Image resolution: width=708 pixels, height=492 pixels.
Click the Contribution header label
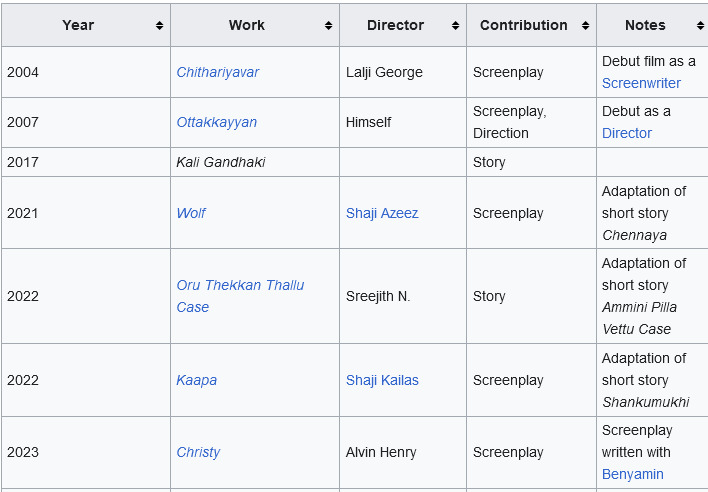pyautogui.click(x=524, y=25)
